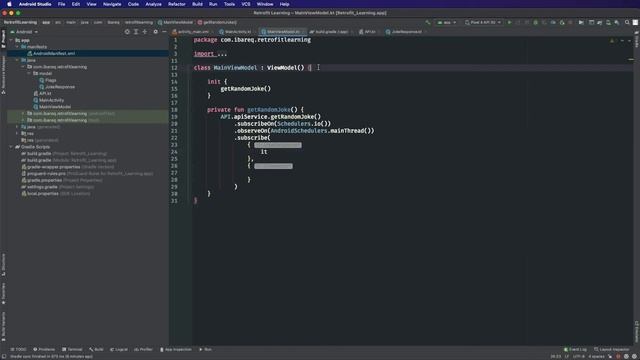Screen dimensions: 640x360
Task: Click the folded lambda hint on line 26
Action: [x=273, y=166]
